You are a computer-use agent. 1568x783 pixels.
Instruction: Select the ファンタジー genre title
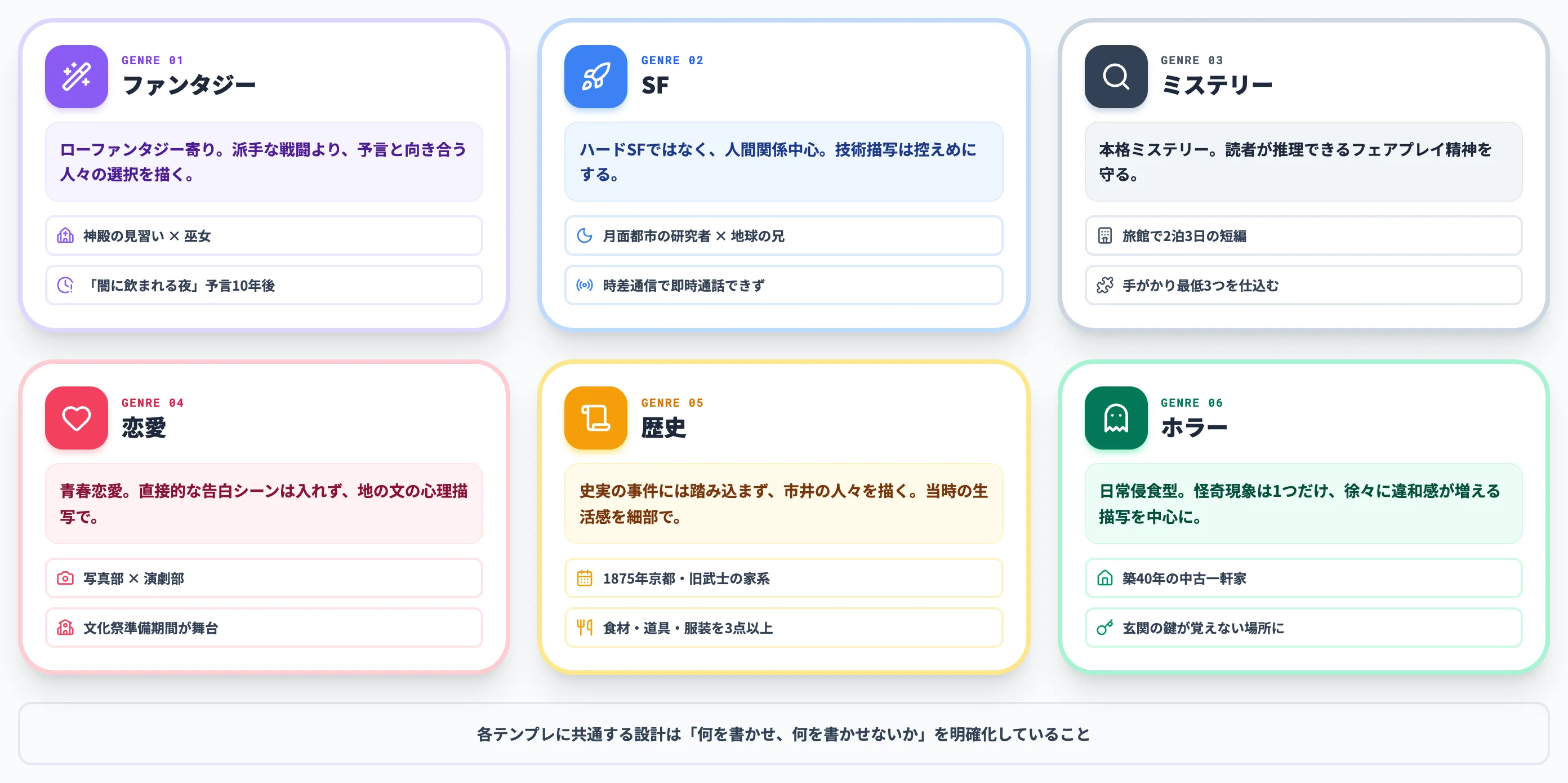point(189,84)
